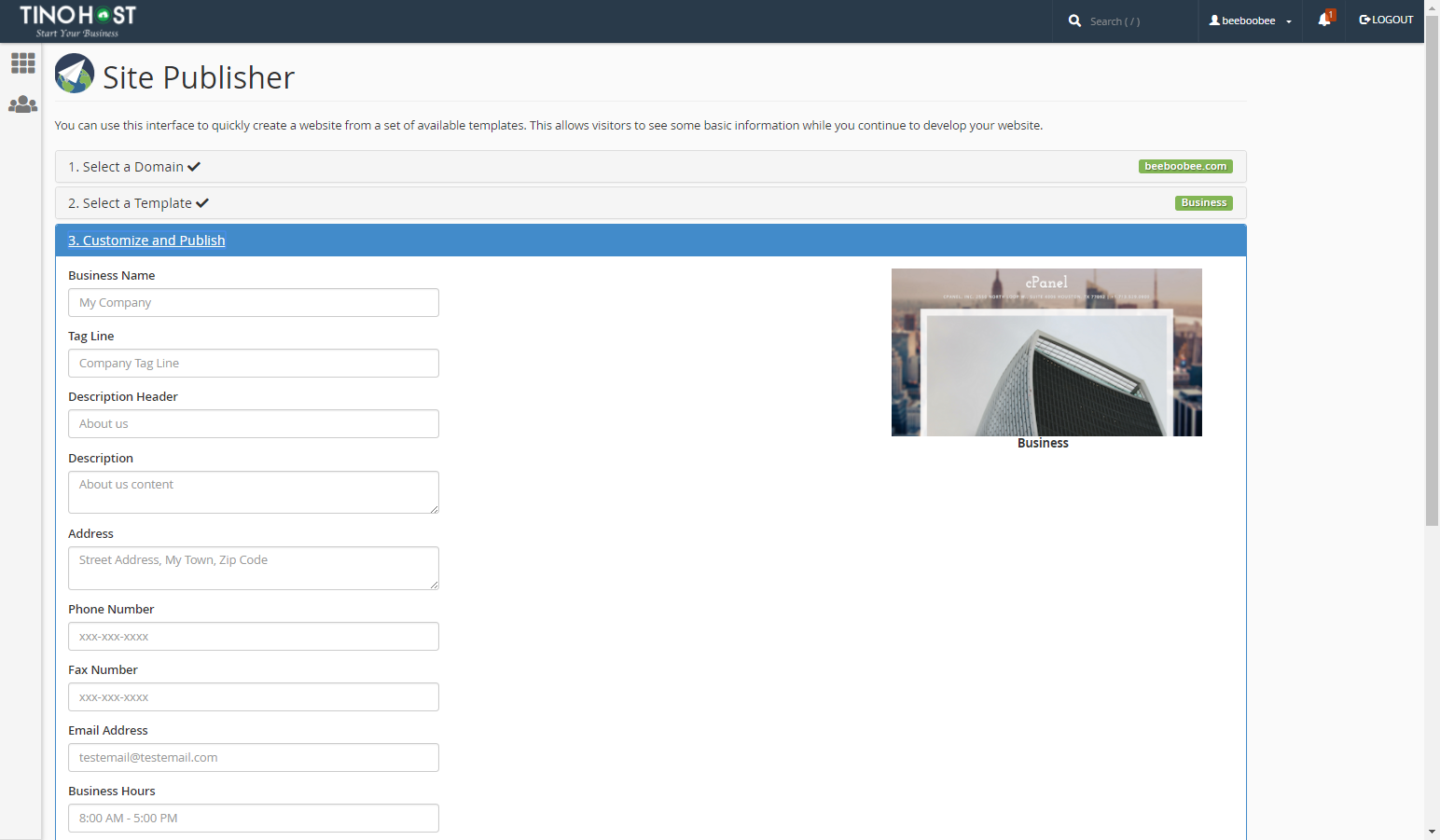The width and height of the screenshot is (1440, 840).
Task: Click the 'Business Name' label
Action: pyautogui.click(x=112, y=276)
